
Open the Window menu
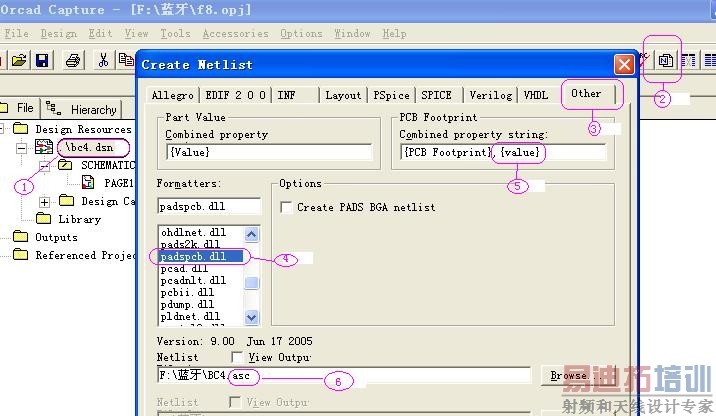pyautogui.click(x=352, y=33)
